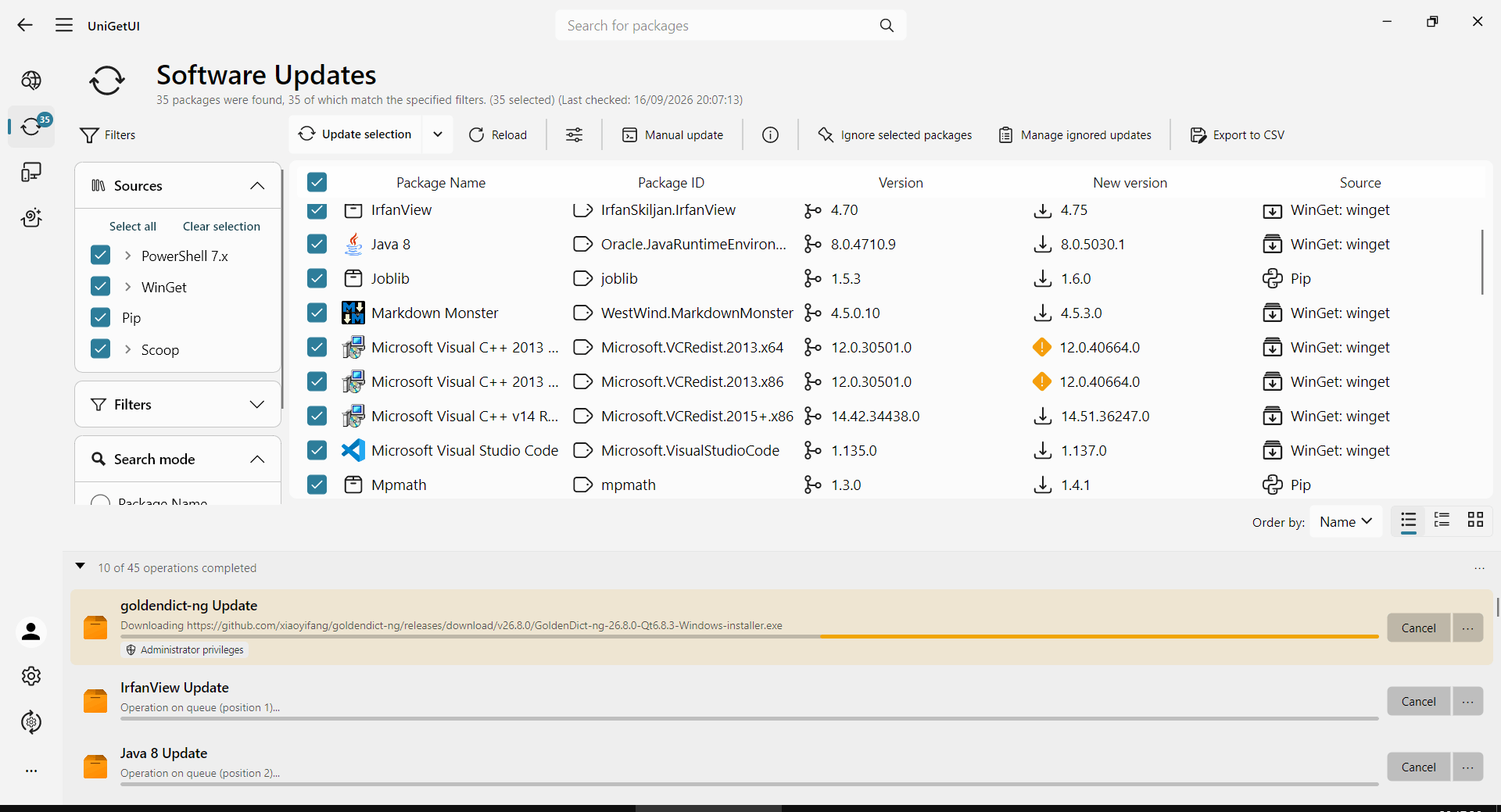
Task: Open the Discover Packages globe icon in the sidebar
Action: point(31,80)
